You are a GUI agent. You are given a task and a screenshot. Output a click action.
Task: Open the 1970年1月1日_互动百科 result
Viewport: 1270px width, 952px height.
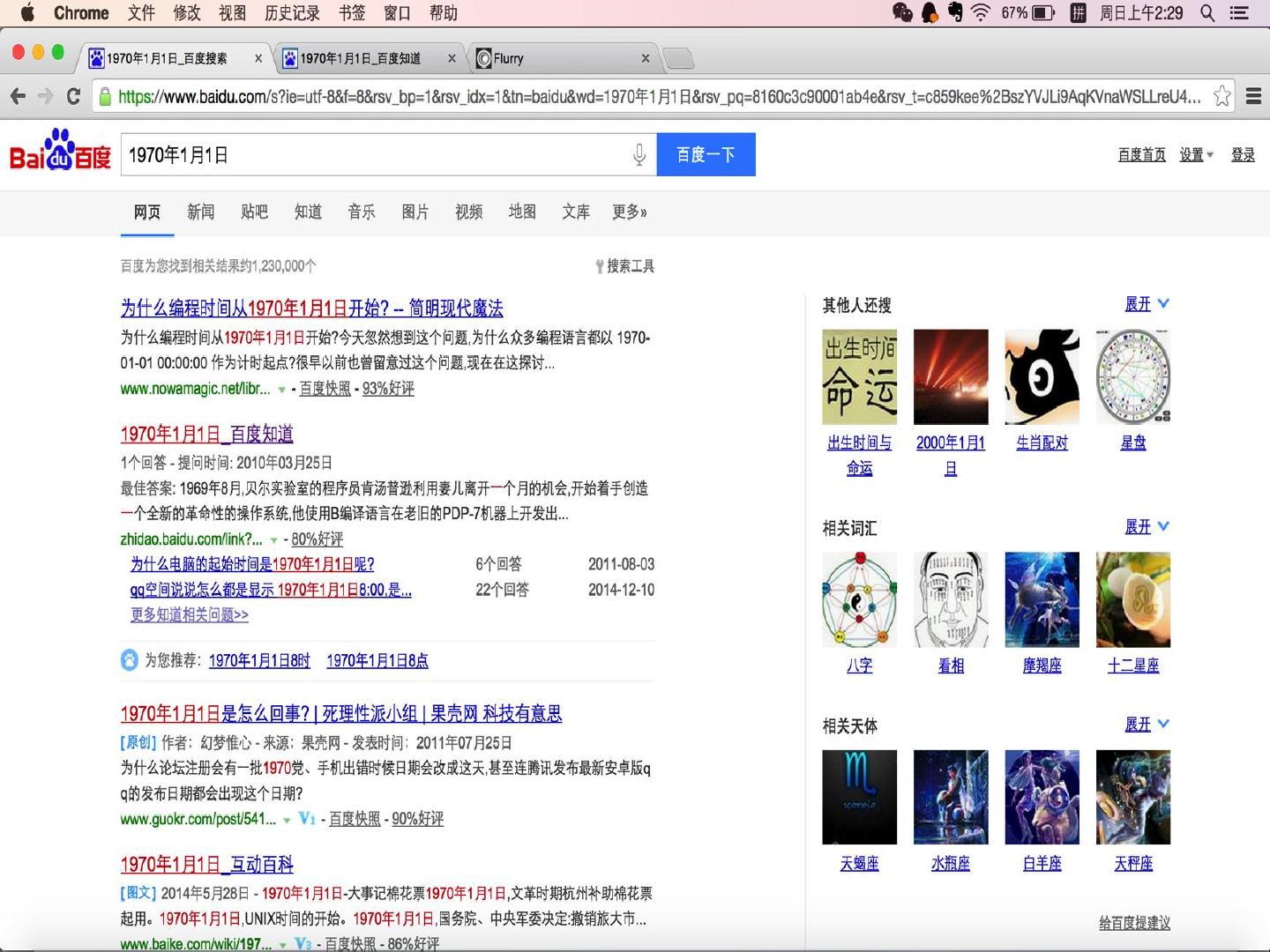pos(207,865)
